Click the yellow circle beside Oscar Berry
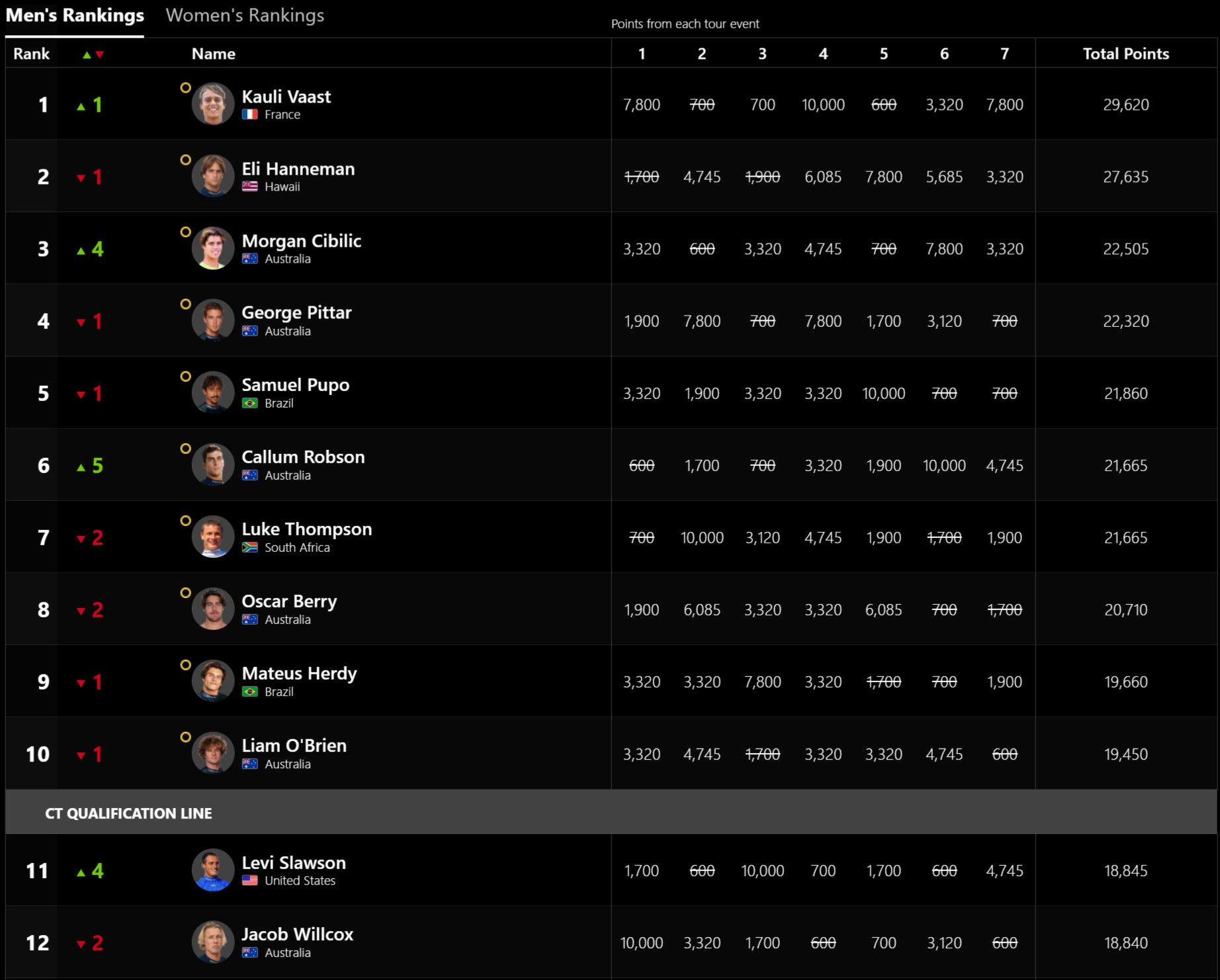The height and width of the screenshot is (980, 1220). click(x=186, y=592)
